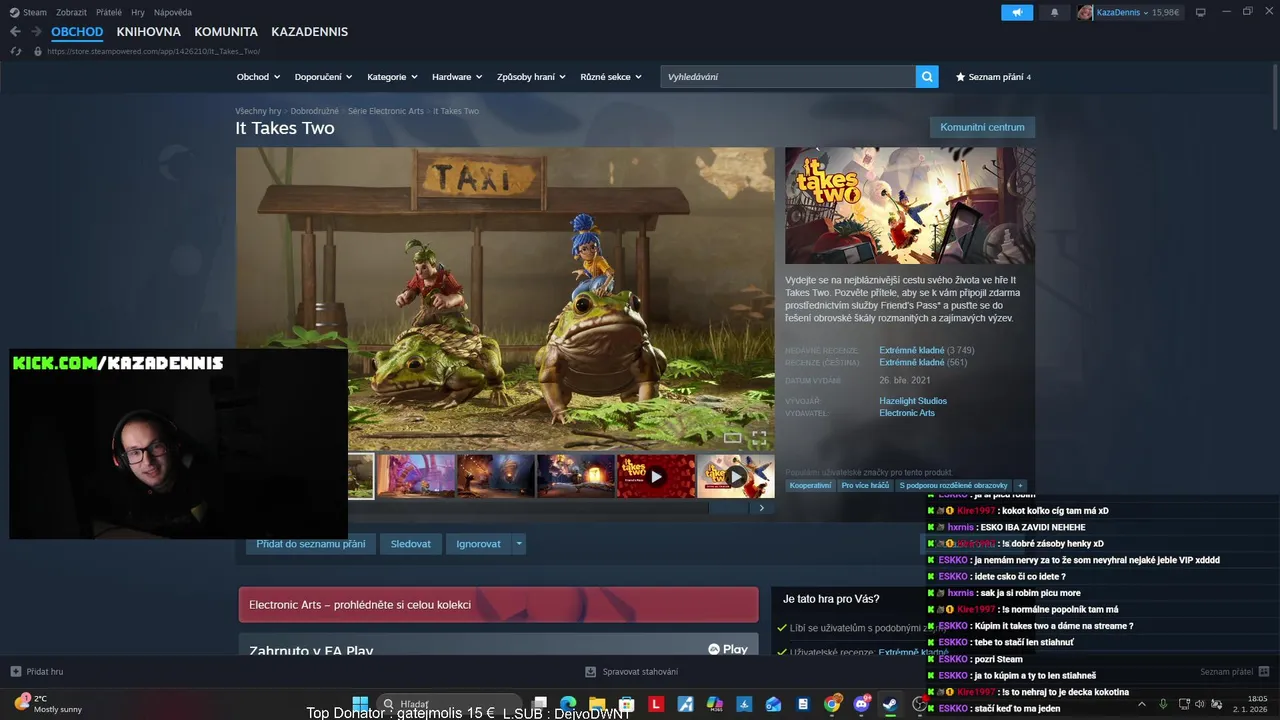Toggle theater mode on the media player

[733, 438]
